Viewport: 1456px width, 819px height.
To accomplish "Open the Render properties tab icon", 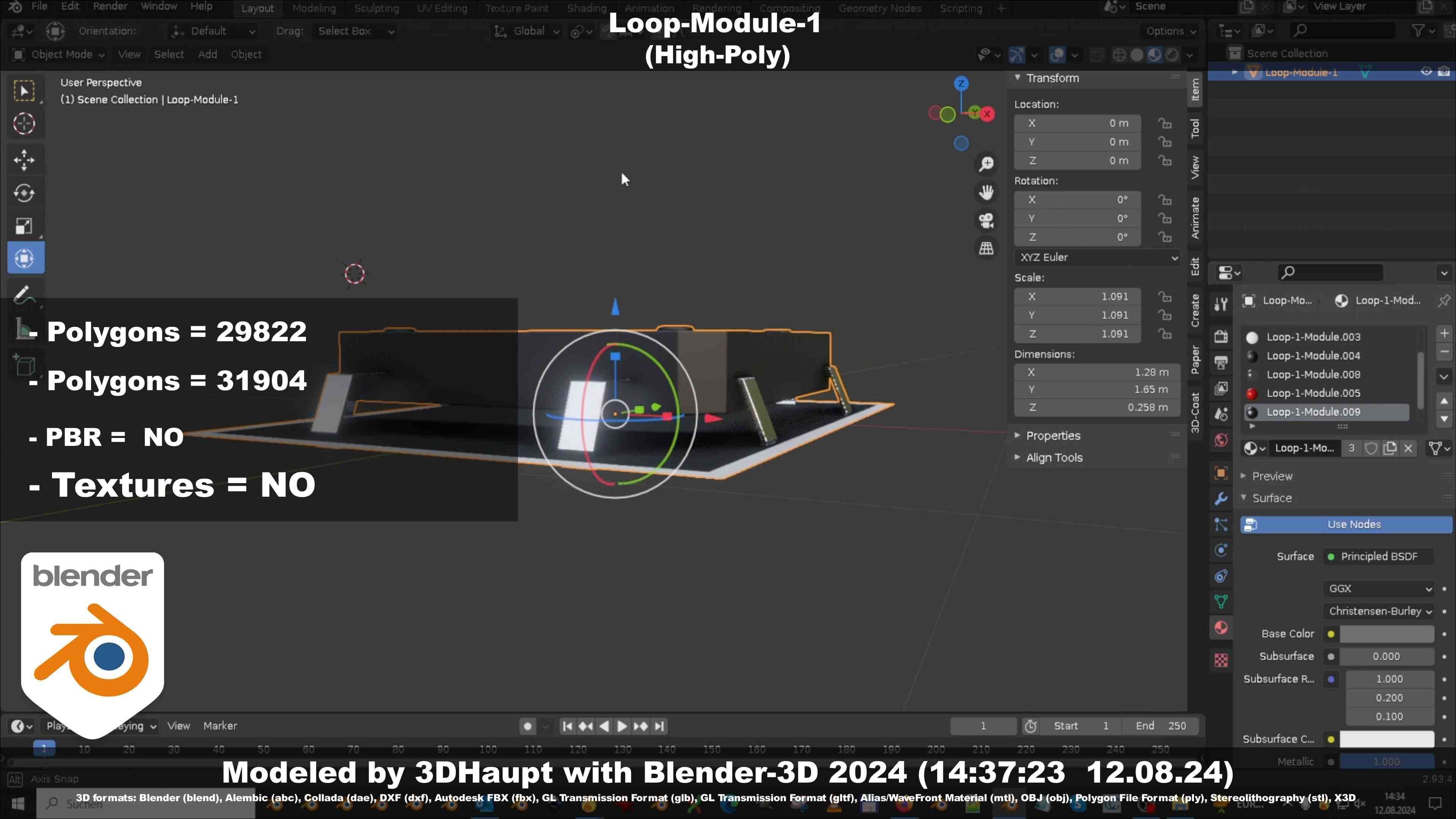I will pyautogui.click(x=1221, y=337).
